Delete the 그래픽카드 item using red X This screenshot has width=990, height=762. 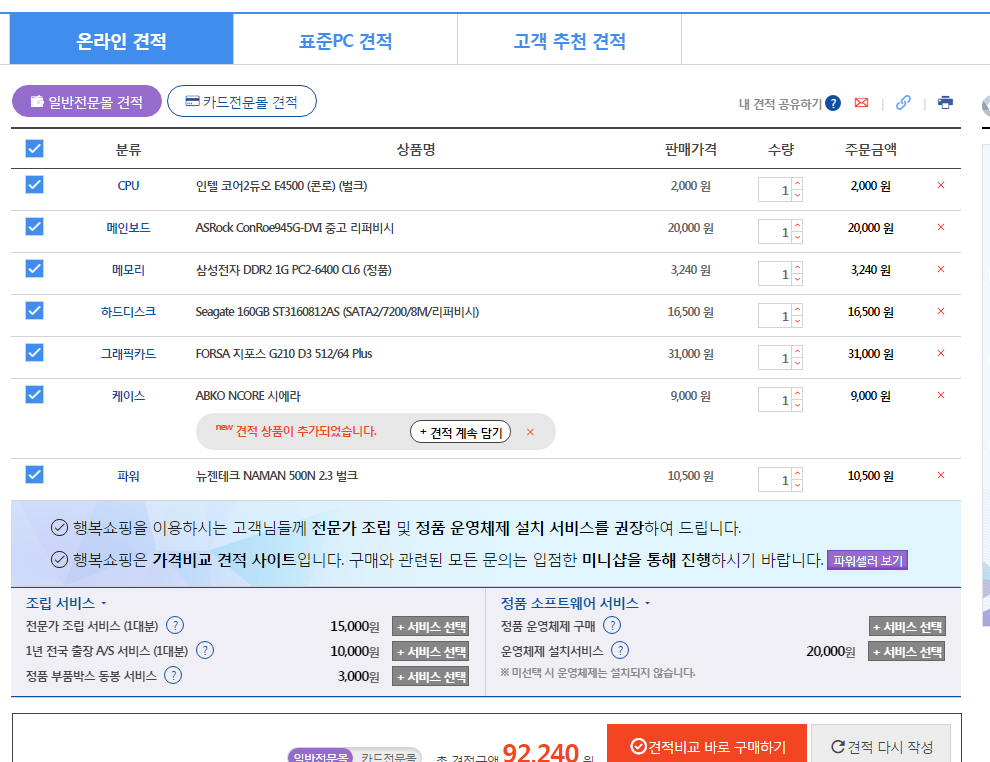click(x=940, y=354)
